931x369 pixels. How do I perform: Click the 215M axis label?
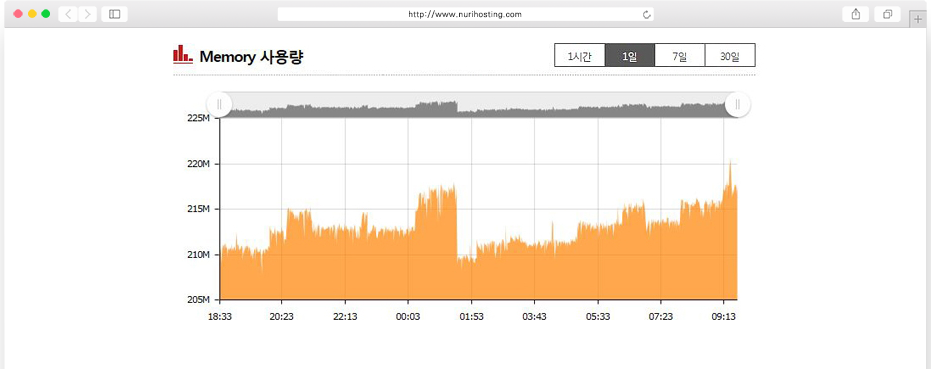click(198, 209)
